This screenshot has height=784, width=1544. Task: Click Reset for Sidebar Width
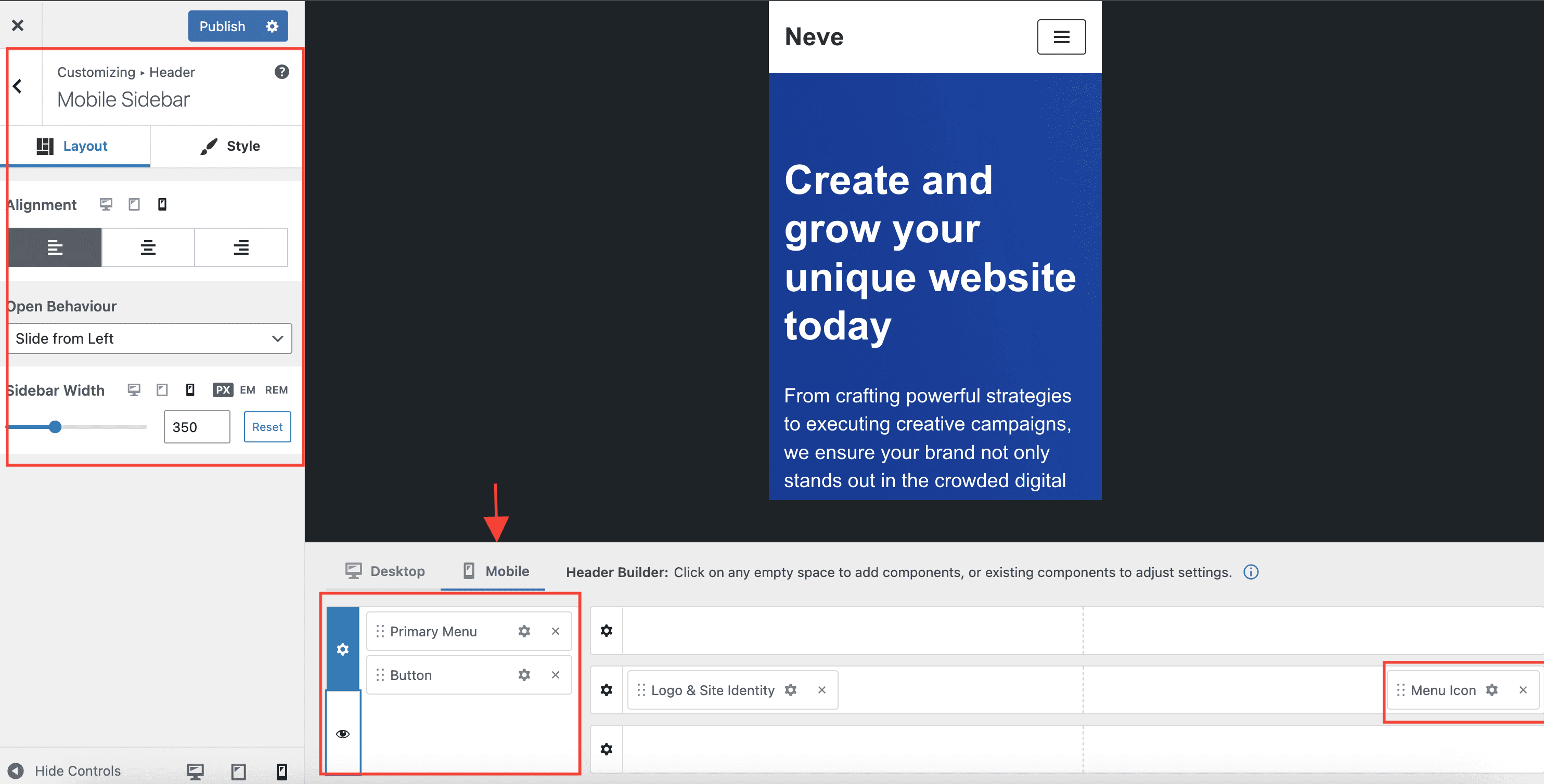pos(267,427)
